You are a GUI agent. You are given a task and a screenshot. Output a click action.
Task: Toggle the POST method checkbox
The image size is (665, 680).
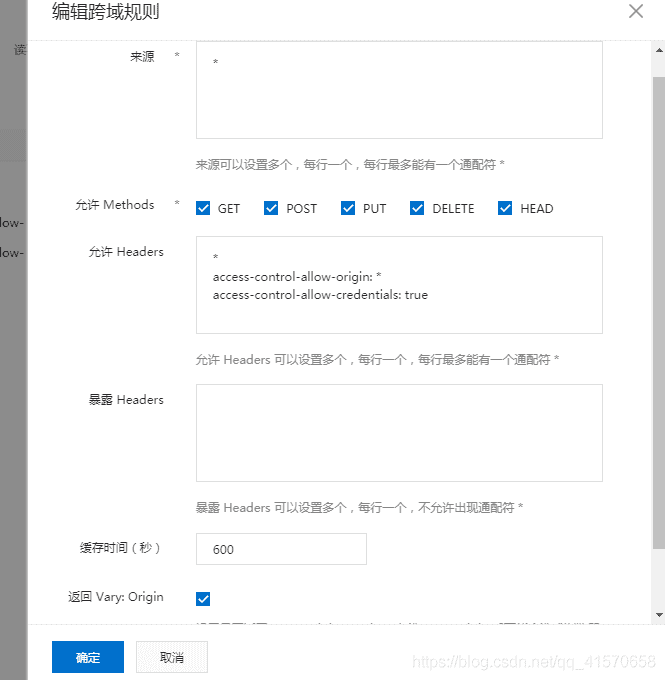[271, 208]
